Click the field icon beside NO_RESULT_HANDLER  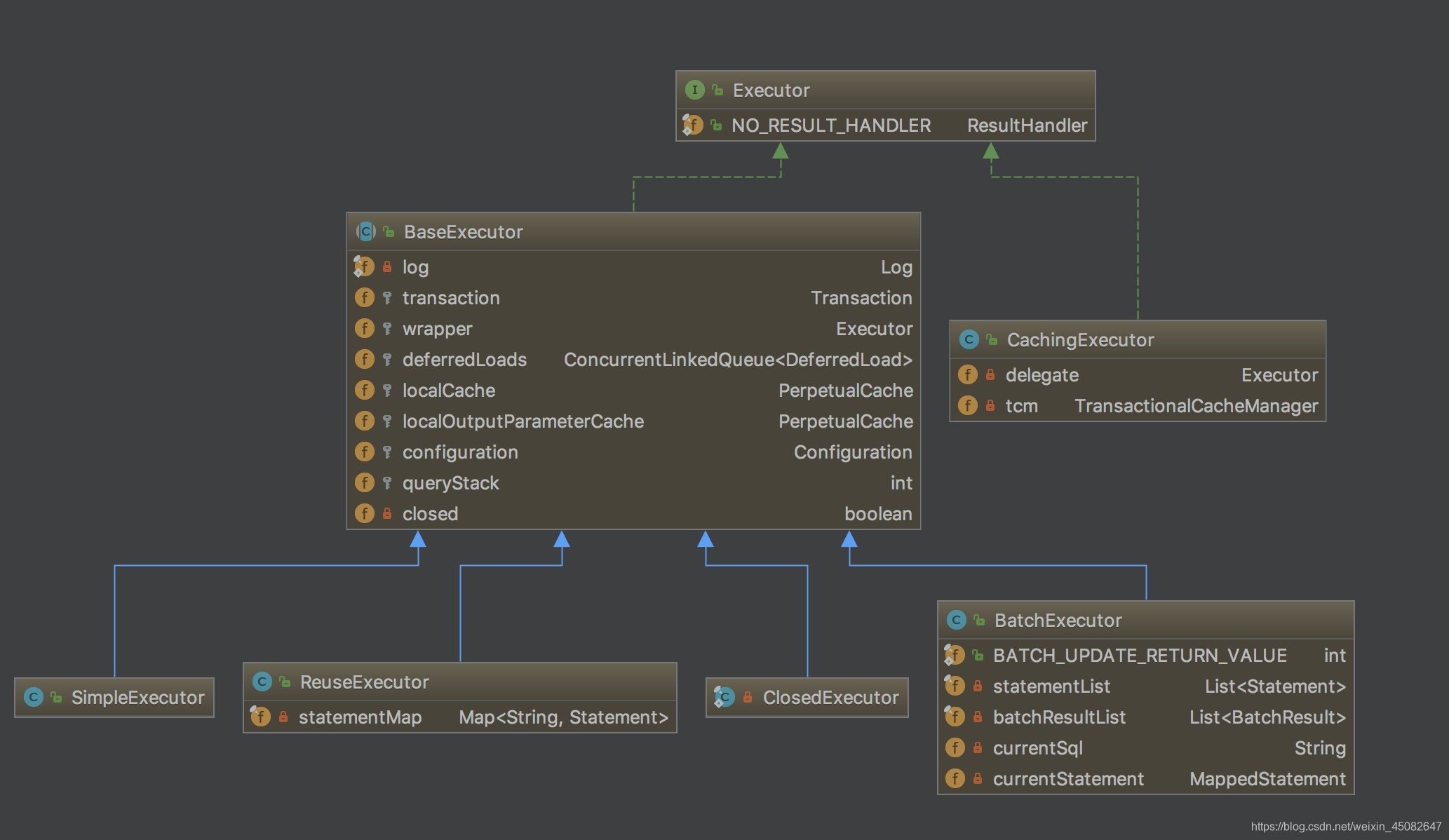point(693,125)
